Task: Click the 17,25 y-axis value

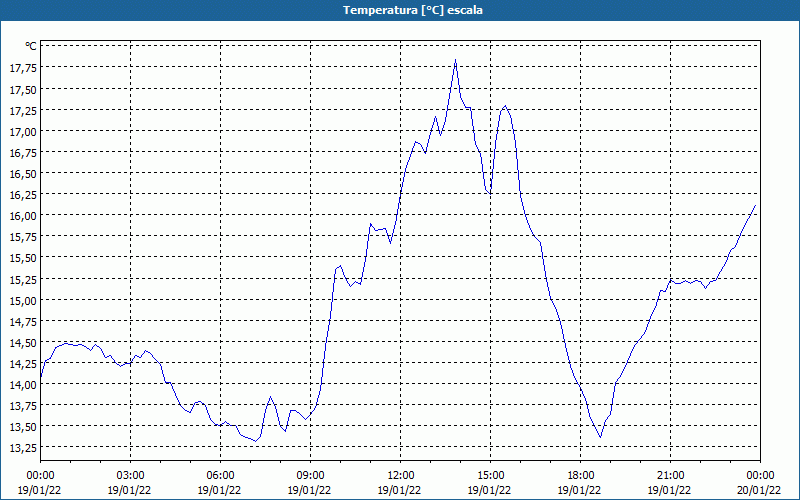Action: click(x=23, y=110)
